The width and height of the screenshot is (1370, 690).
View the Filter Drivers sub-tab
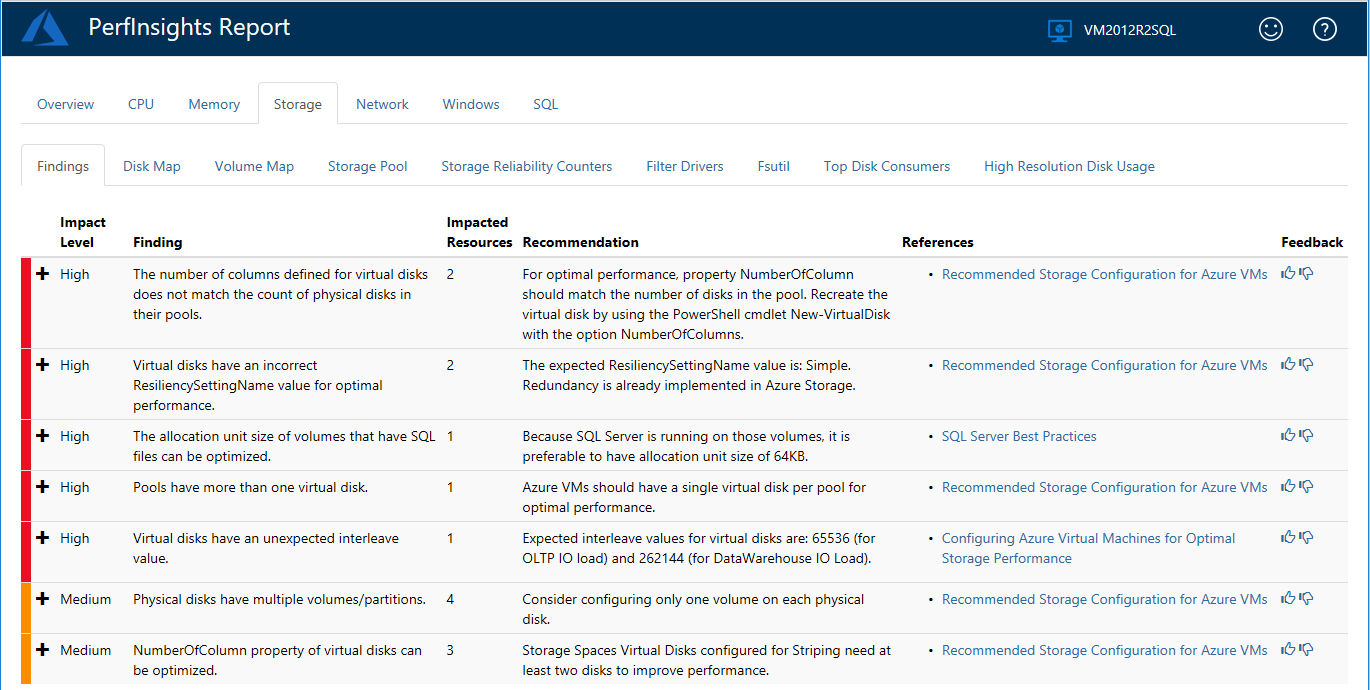tap(685, 166)
